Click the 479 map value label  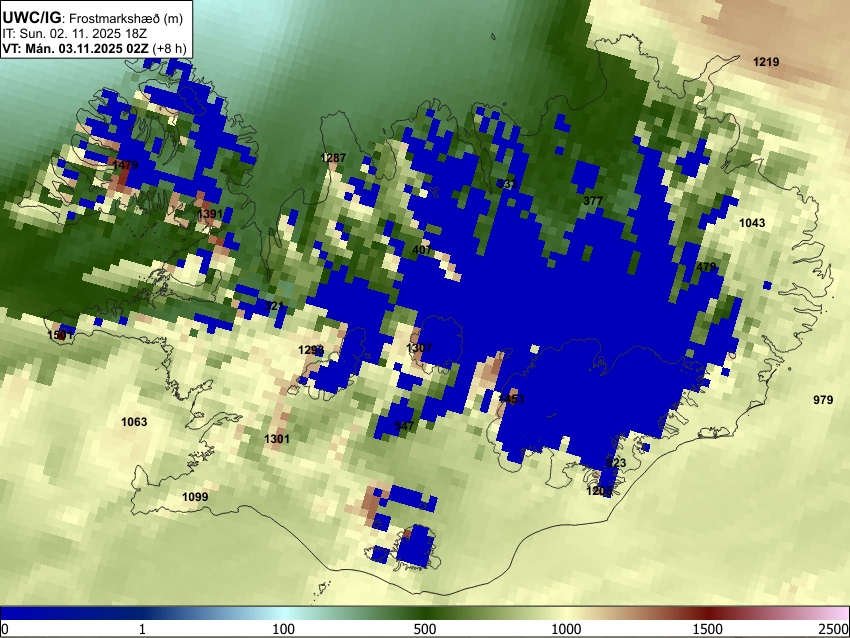point(706,267)
